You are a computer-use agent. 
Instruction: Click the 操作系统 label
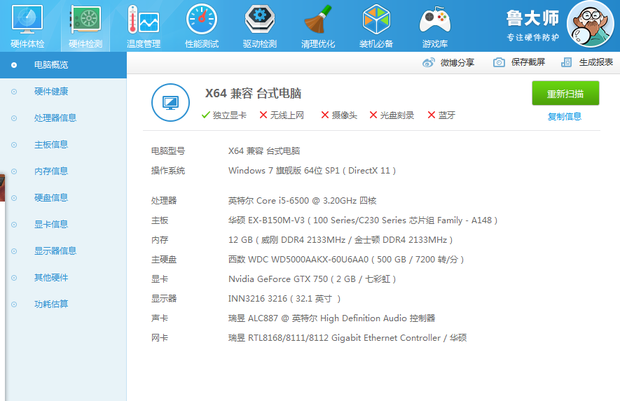tap(168, 171)
